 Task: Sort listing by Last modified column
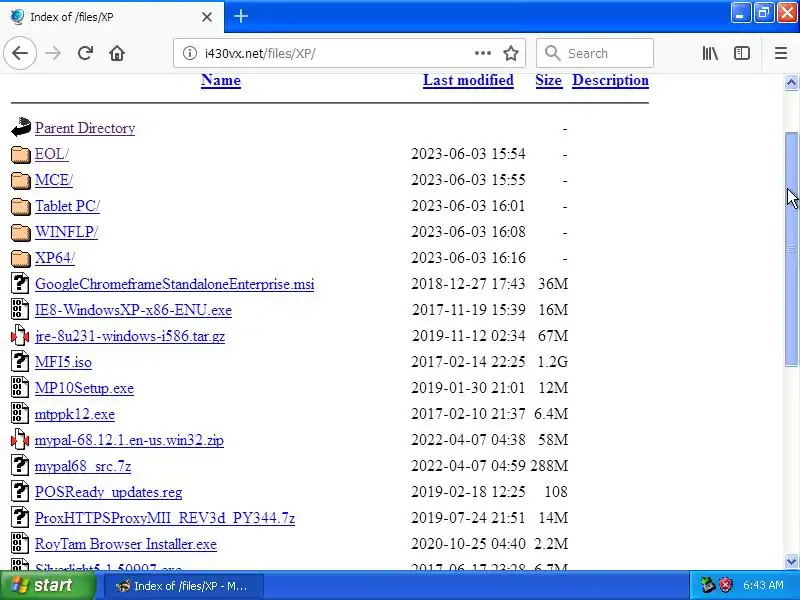click(x=468, y=81)
